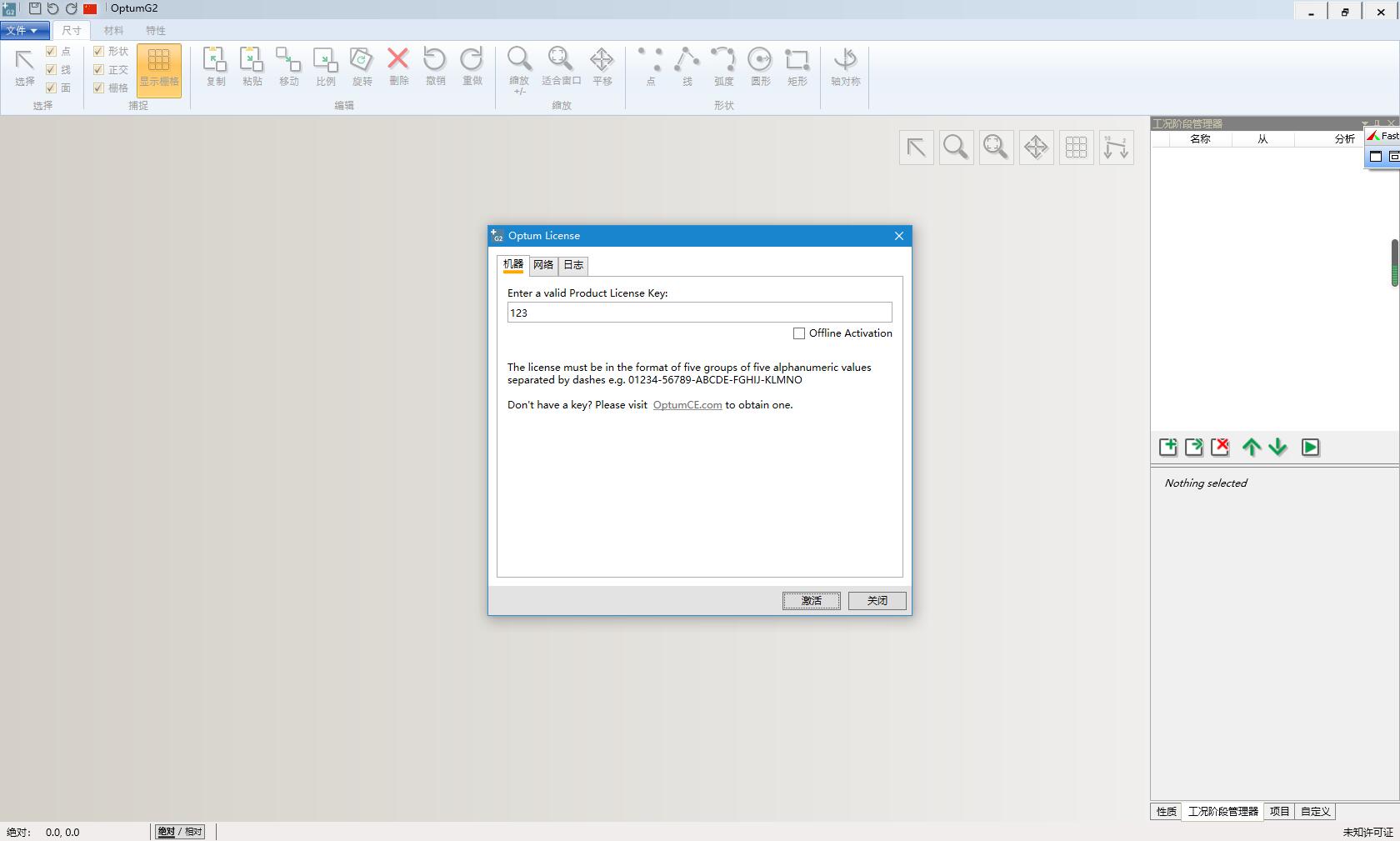Click the 名称 column header
The width and height of the screenshot is (1400, 841).
coord(1200,139)
